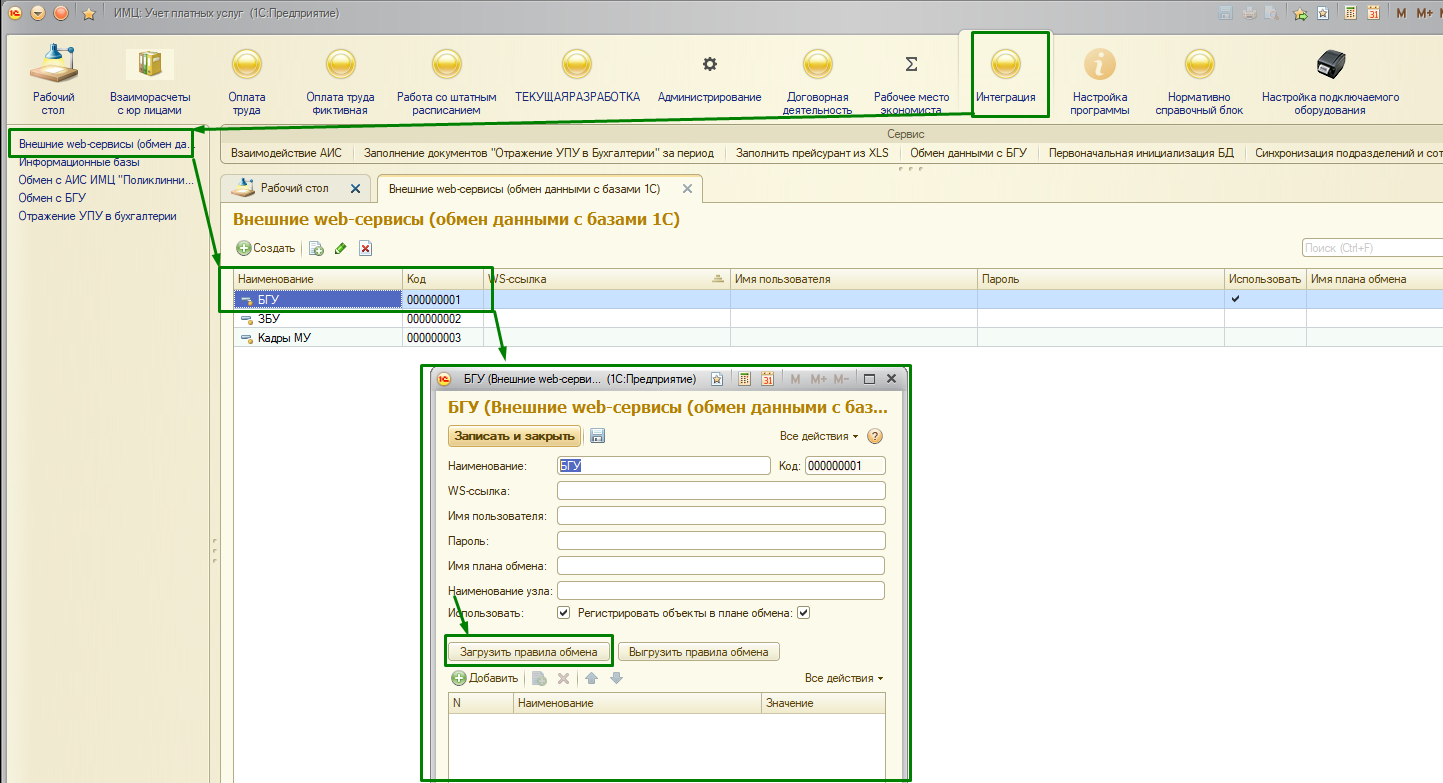The image size is (1443, 783).
Task: Uncheck the Использовать checkbox in dialog
Action: [564, 613]
